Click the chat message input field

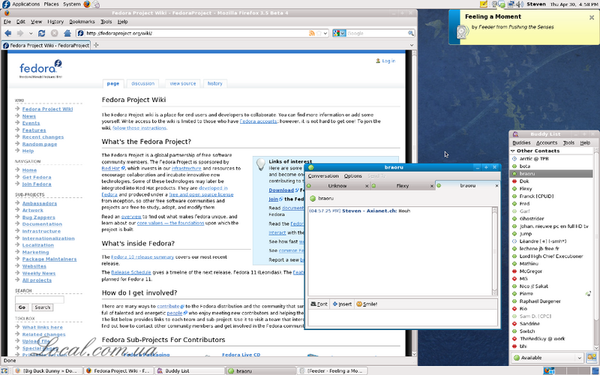point(402,318)
